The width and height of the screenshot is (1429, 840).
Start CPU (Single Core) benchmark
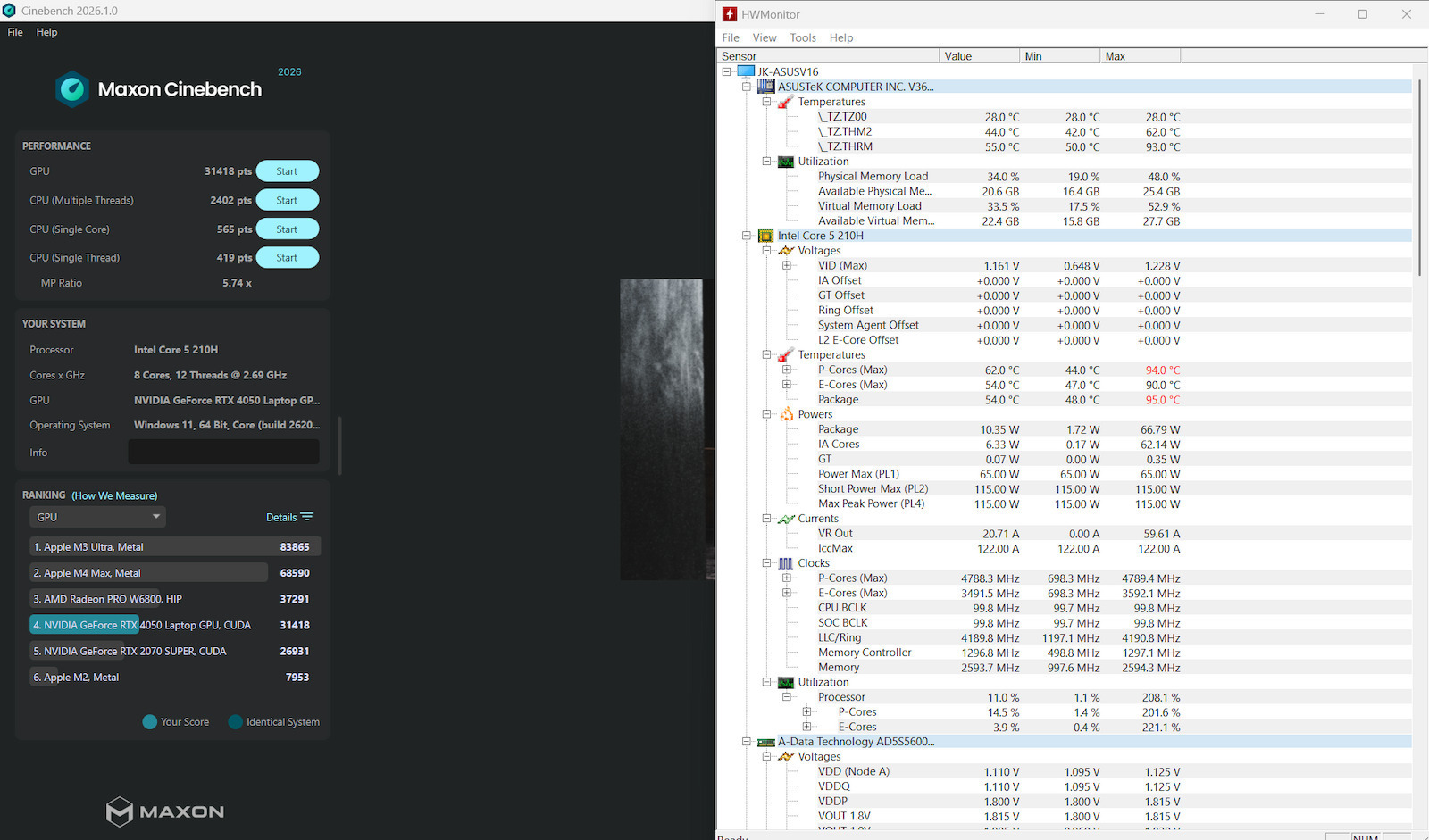(x=287, y=229)
